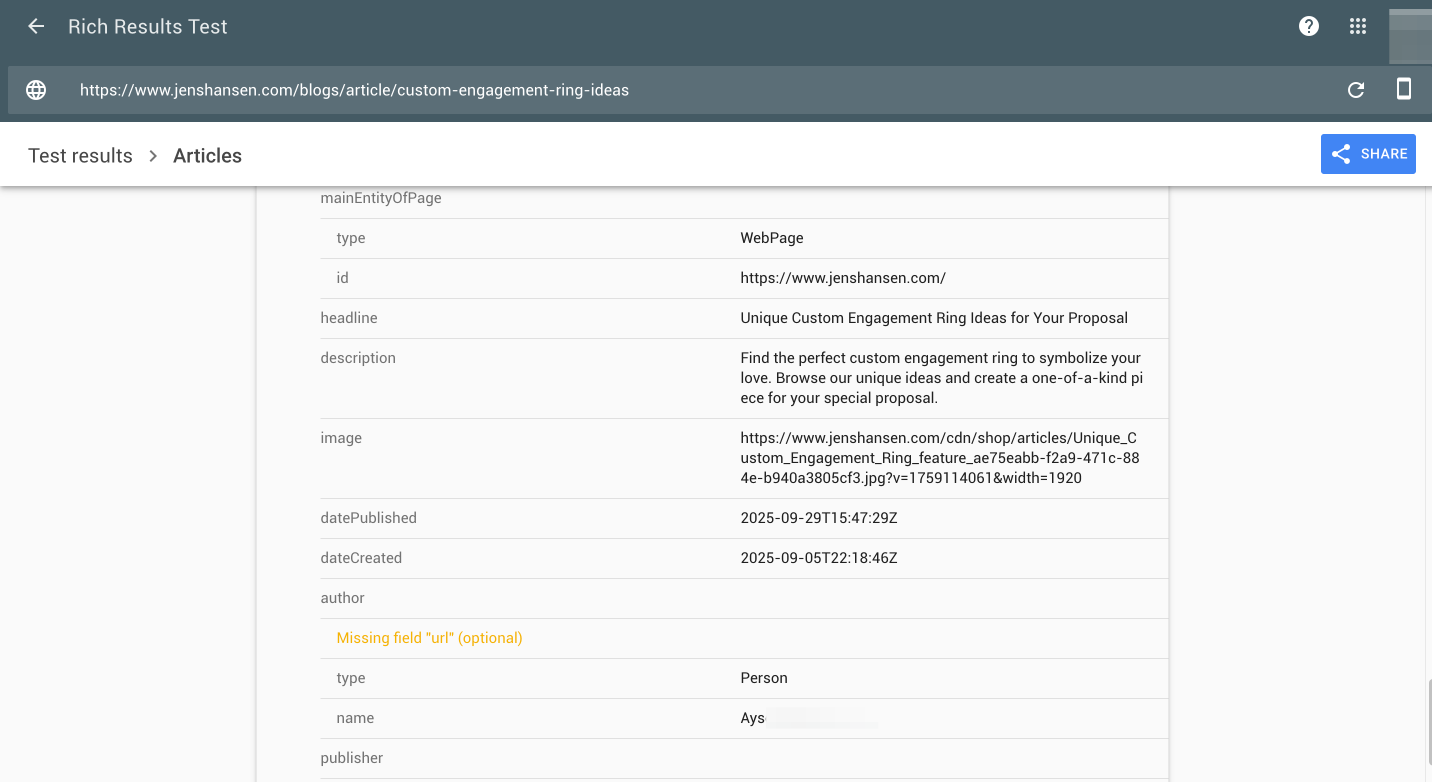This screenshot has width=1432, height=782.
Task: Collapse the author section row
Action: pyautogui.click(x=343, y=597)
